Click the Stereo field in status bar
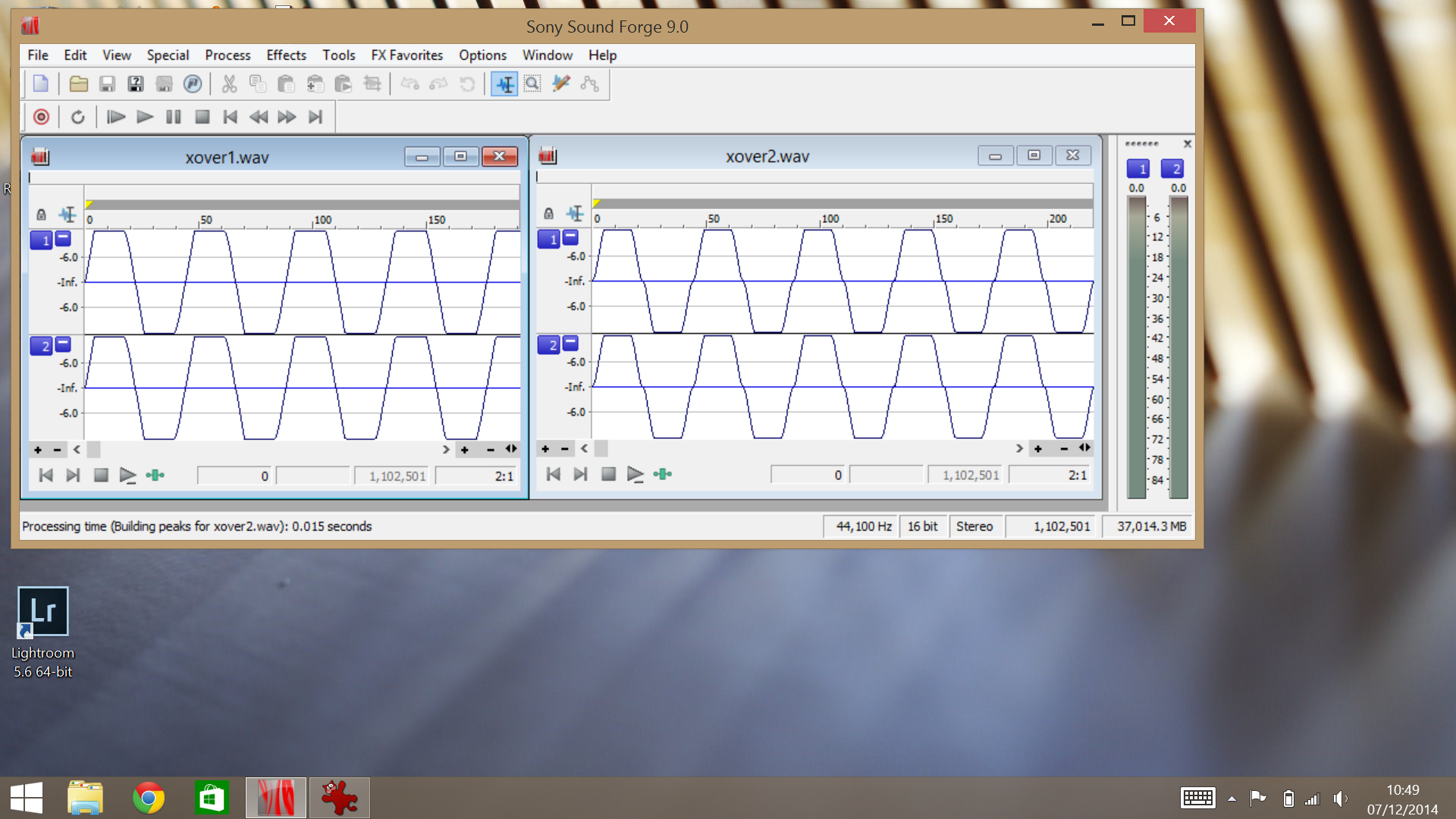This screenshot has width=1456, height=819. [x=974, y=526]
